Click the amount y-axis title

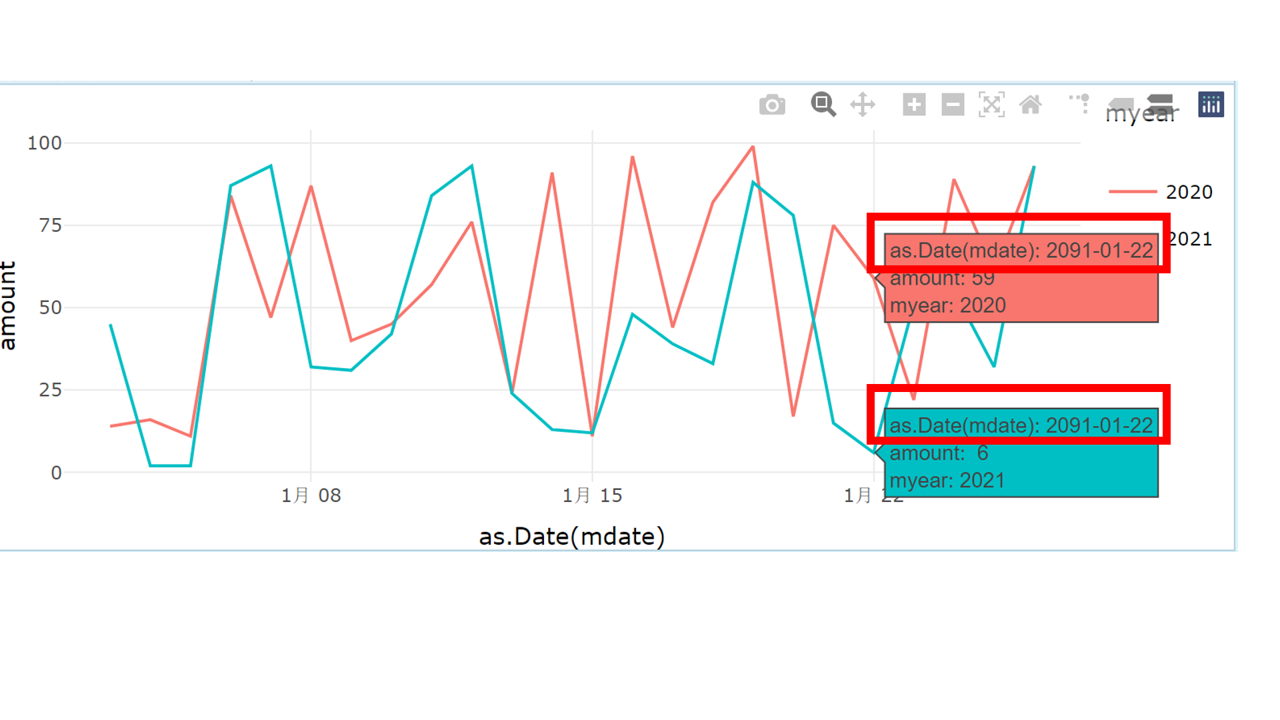(x=9, y=306)
